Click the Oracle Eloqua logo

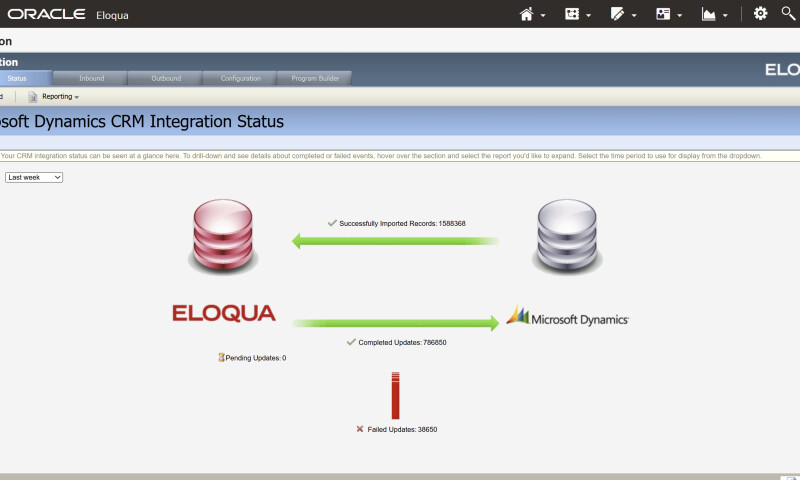pyautogui.click(x=68, y=14)
